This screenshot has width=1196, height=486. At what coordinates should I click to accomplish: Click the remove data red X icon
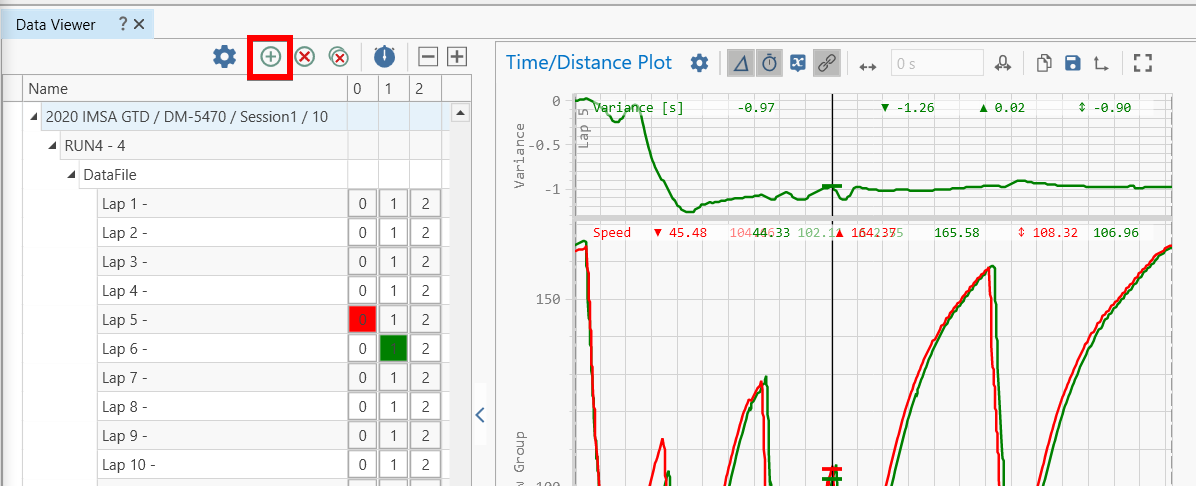(x=305, y=57)
